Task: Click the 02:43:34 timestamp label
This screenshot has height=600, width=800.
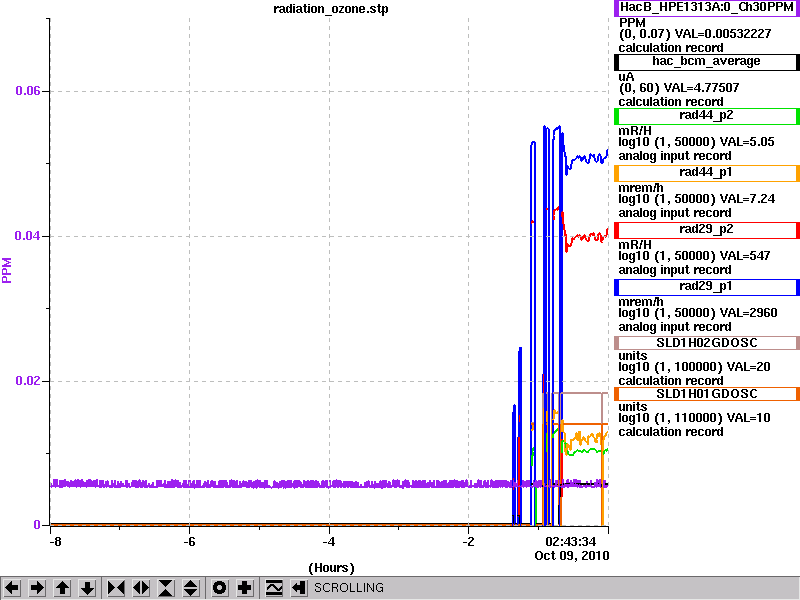Action: pos(570,542)
